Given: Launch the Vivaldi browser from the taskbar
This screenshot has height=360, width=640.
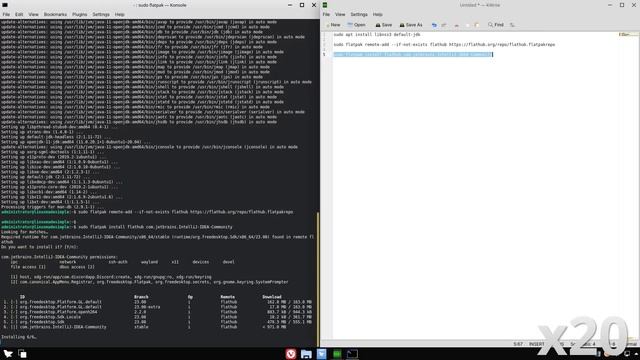Looking at the screenshot, I should point(291,354).
